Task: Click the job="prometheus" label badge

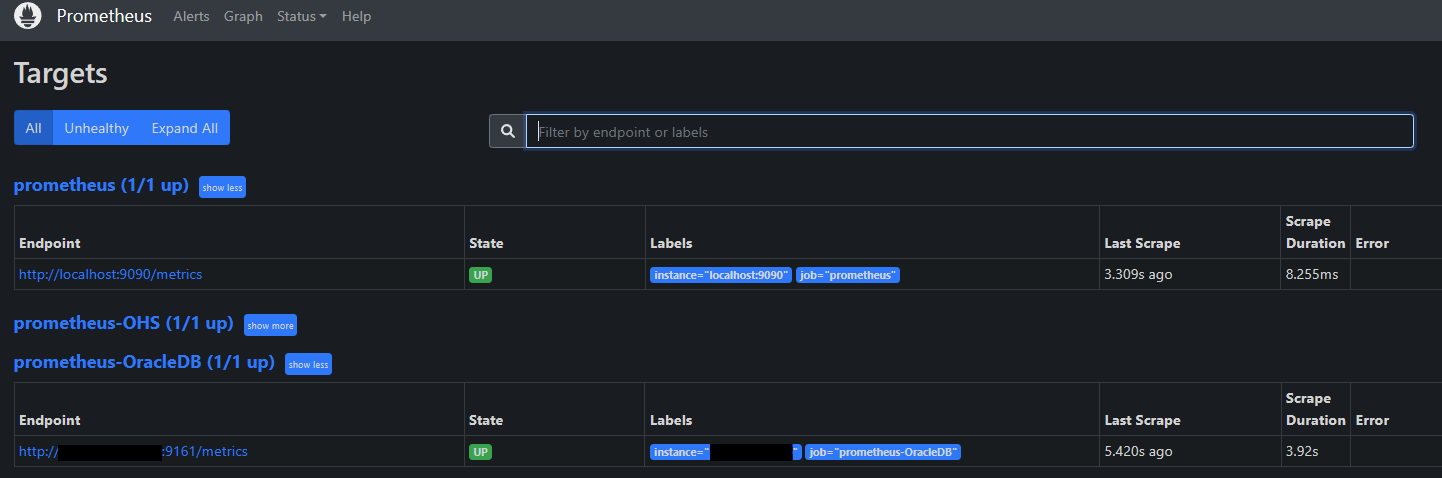Action: [848, 275]
